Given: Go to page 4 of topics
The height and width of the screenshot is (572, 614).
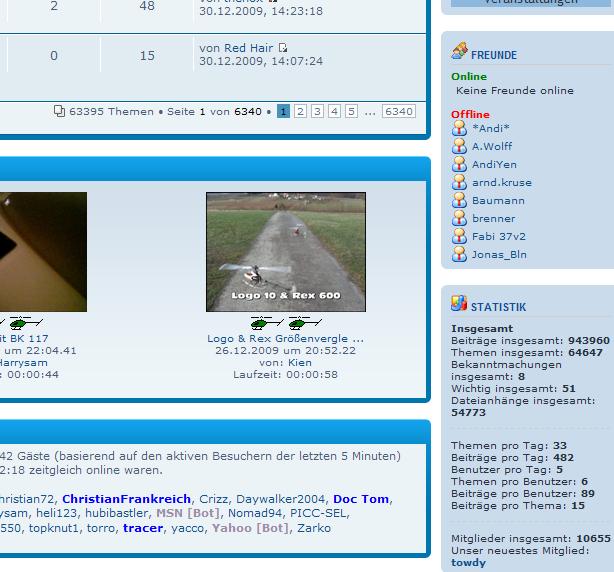Looking at the screenshot, I should point(334,111).
